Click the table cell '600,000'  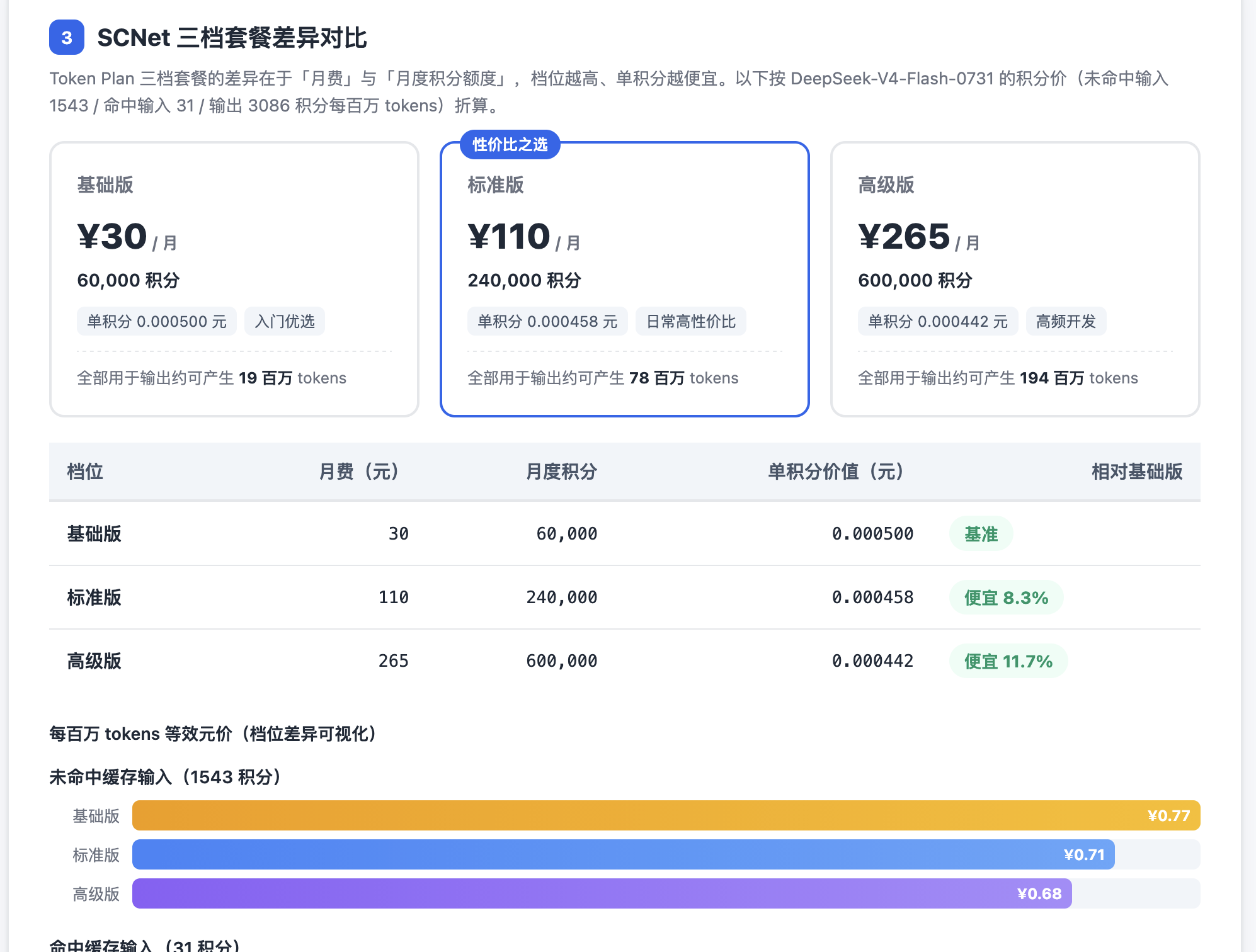tap(561, 661)
